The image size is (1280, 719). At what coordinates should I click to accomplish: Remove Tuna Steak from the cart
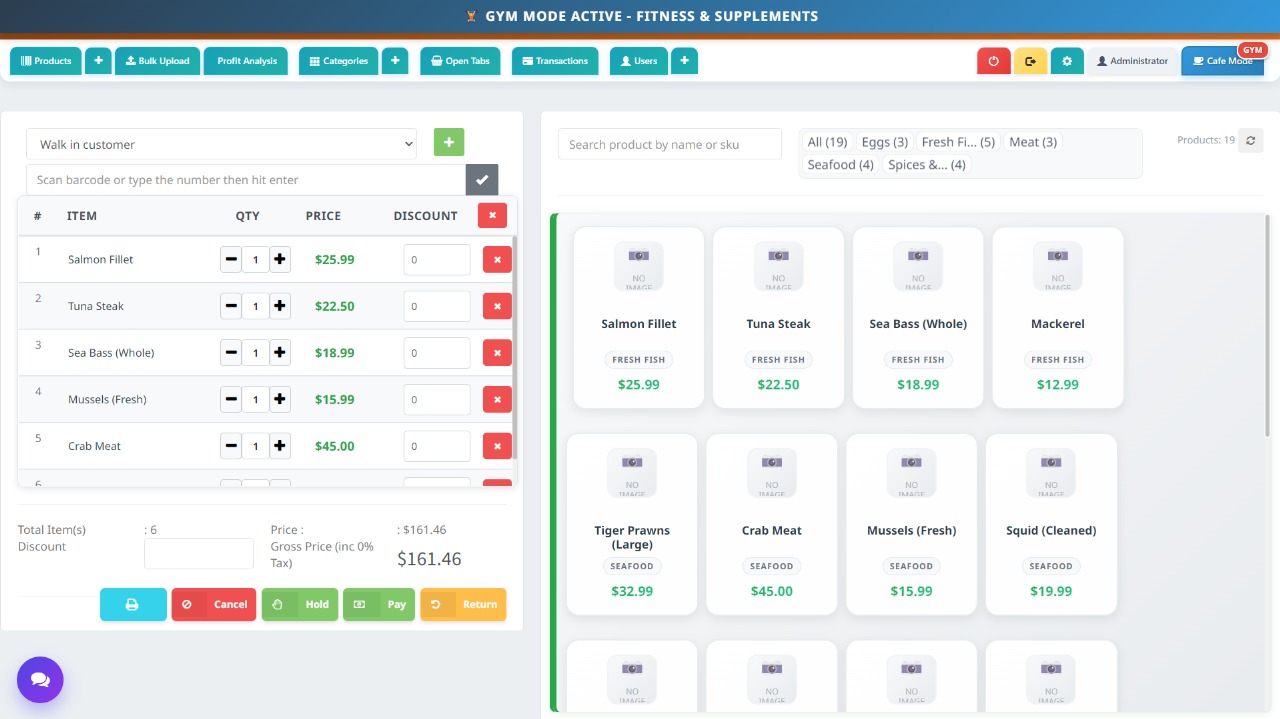tap(497, 306)
